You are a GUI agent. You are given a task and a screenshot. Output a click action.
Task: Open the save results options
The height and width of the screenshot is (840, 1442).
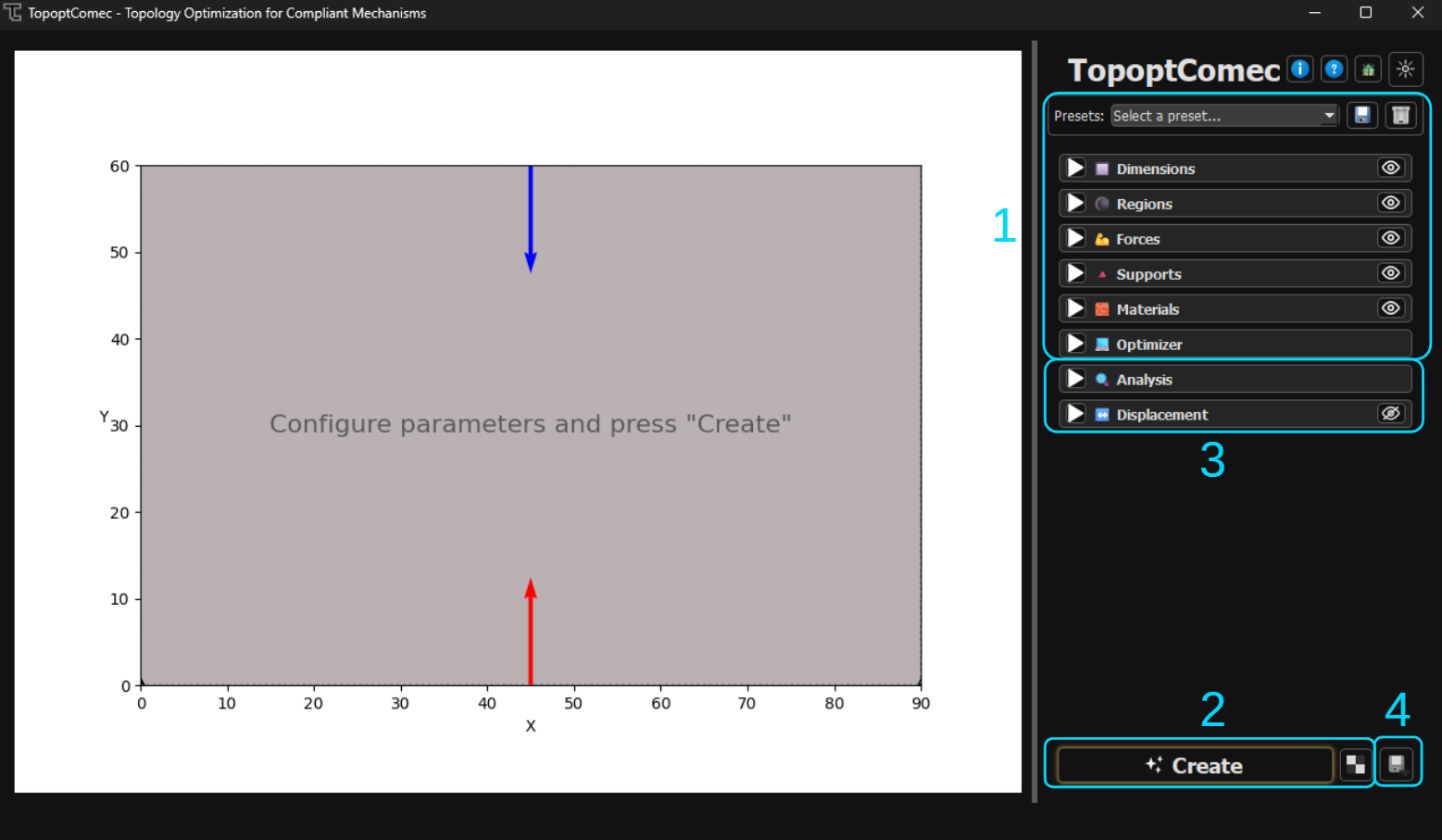[x=1398, y=761]
